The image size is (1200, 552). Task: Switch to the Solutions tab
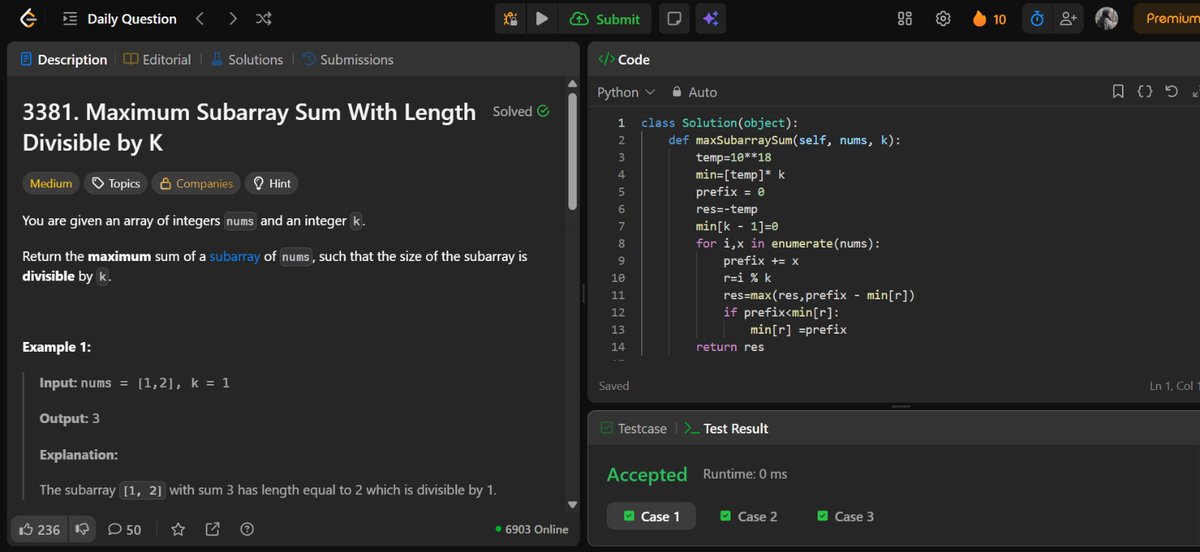[247, 60]
